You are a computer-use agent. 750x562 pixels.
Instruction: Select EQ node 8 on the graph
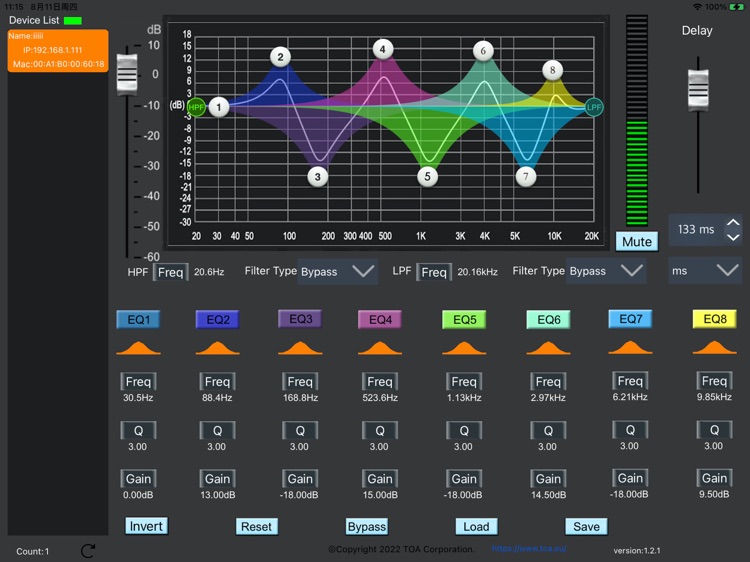coord(552,70)
